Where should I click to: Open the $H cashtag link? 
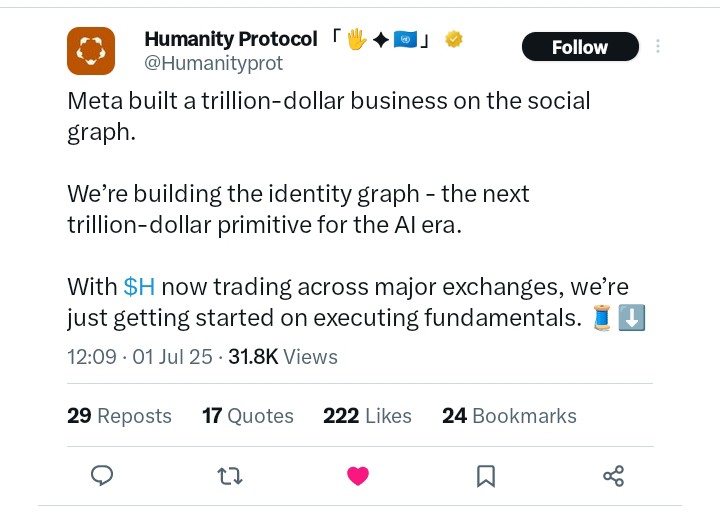click(x=139, y=287)
